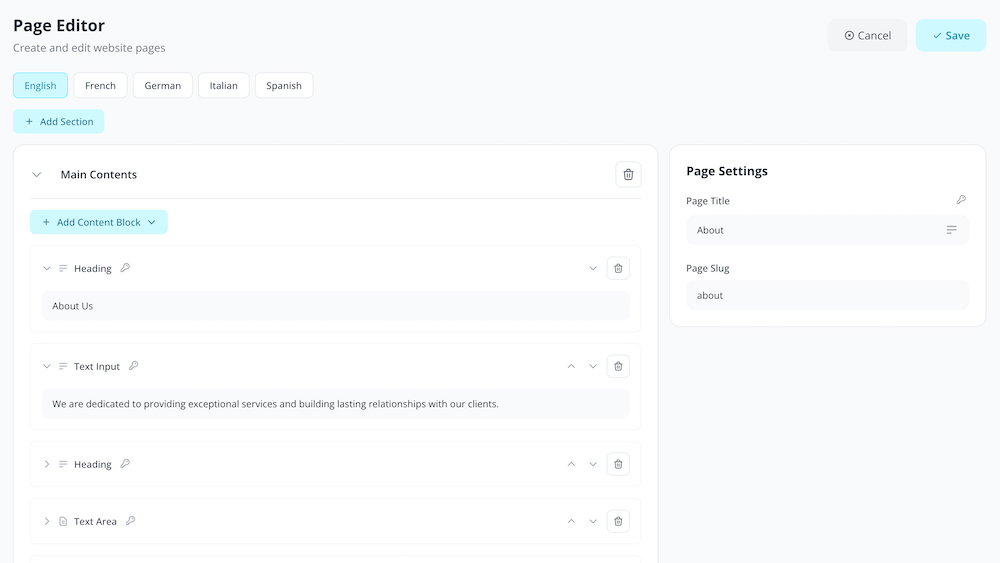Click the Main Contents section title

click(x=99, y=175)
